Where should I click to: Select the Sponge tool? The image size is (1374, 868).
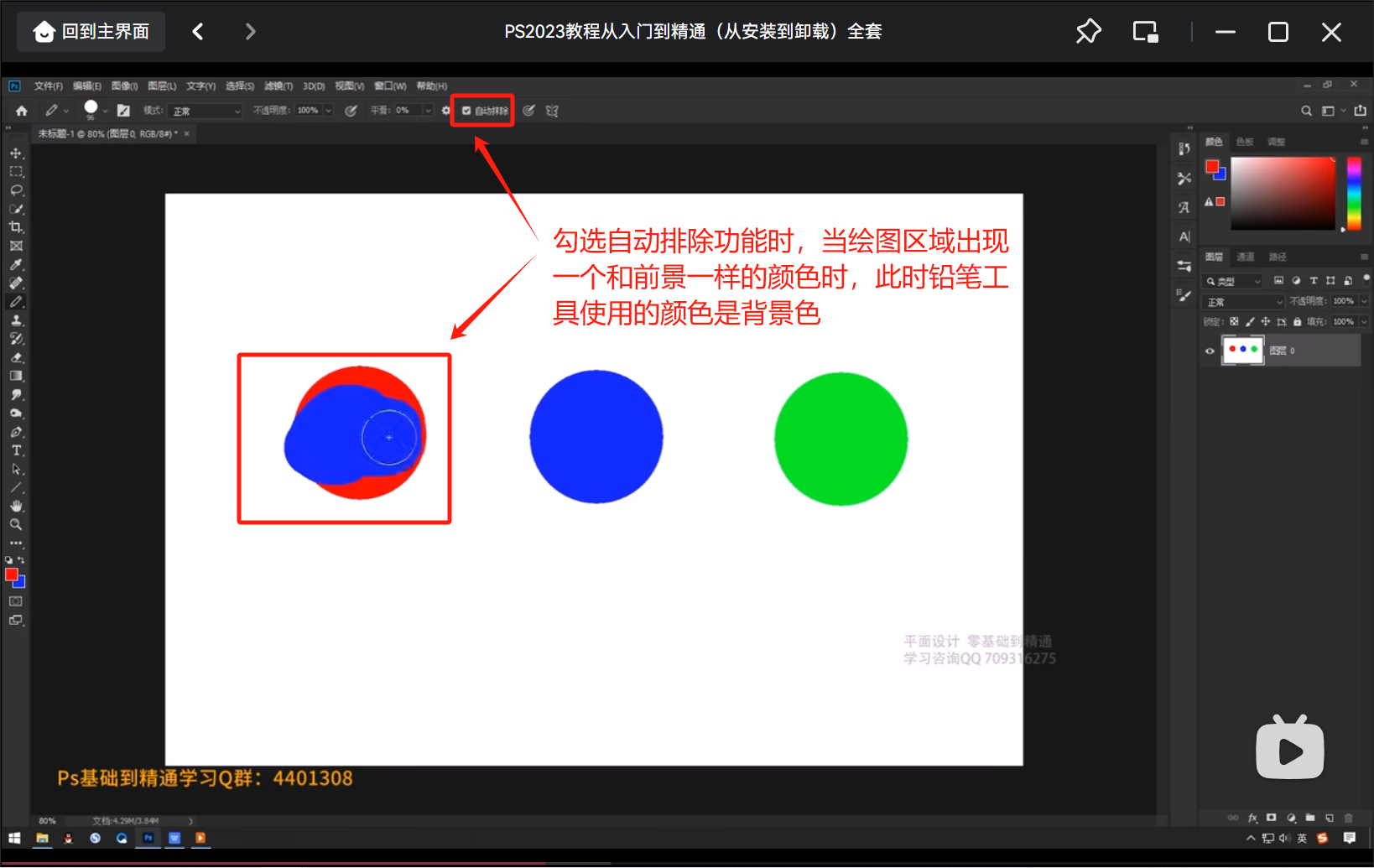[16, 413]
